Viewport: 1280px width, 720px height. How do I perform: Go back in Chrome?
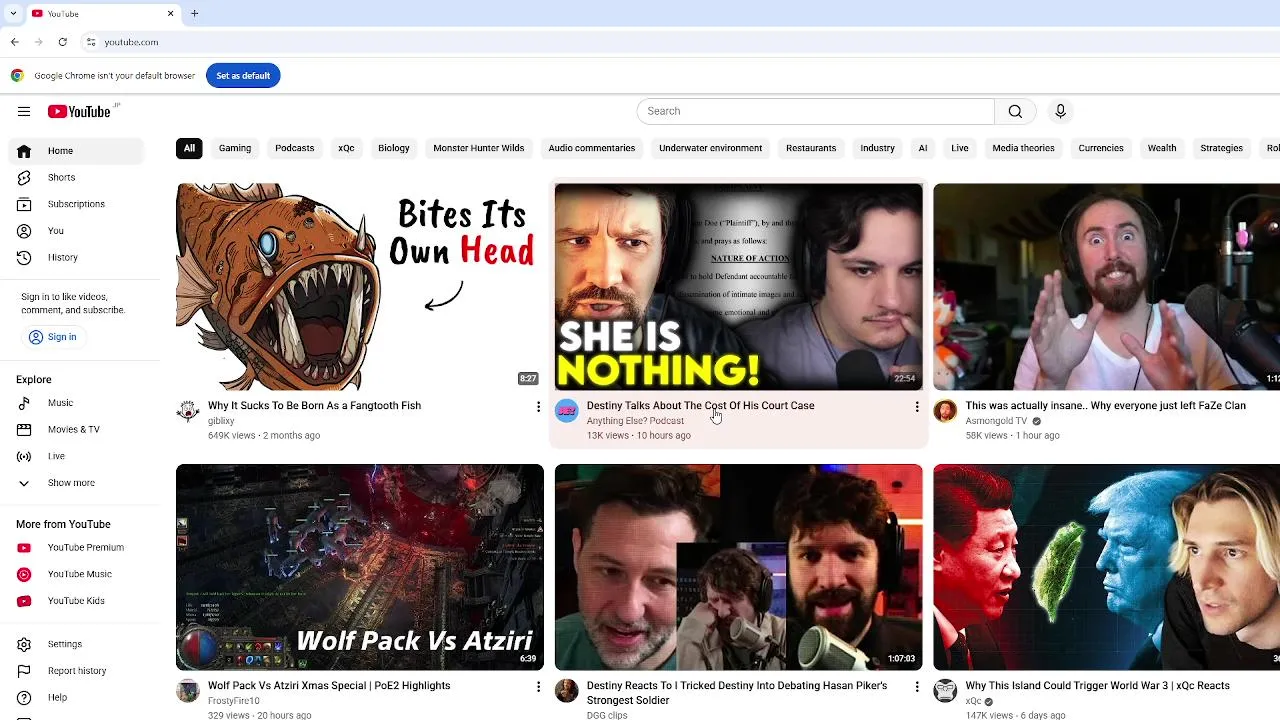14,42
